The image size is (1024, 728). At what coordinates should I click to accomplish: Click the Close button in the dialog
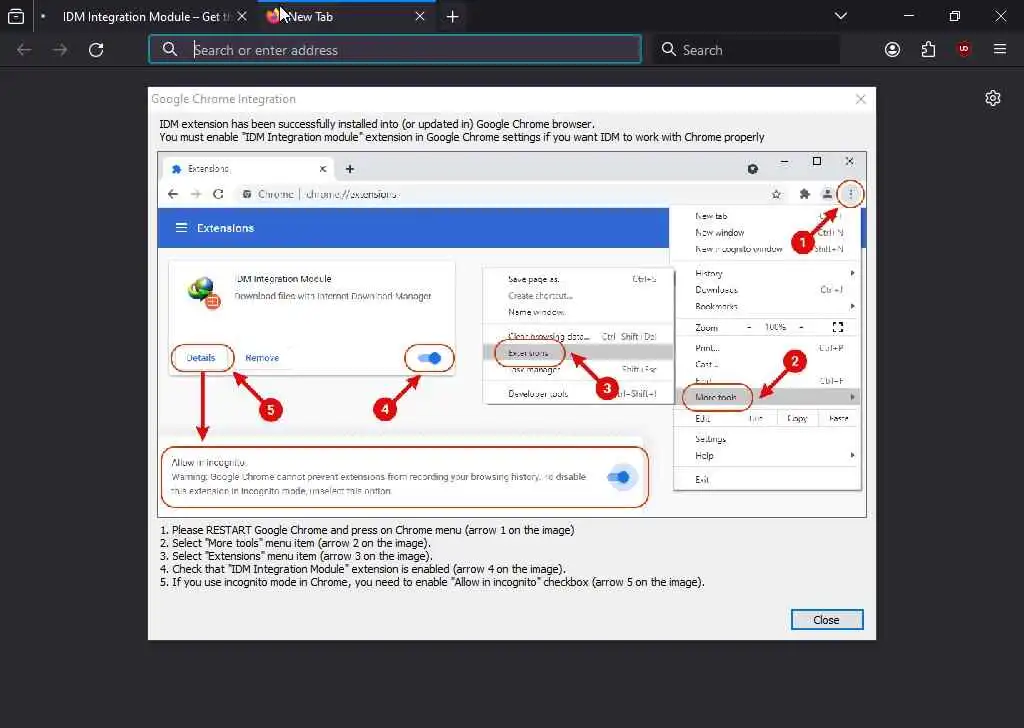827,620
